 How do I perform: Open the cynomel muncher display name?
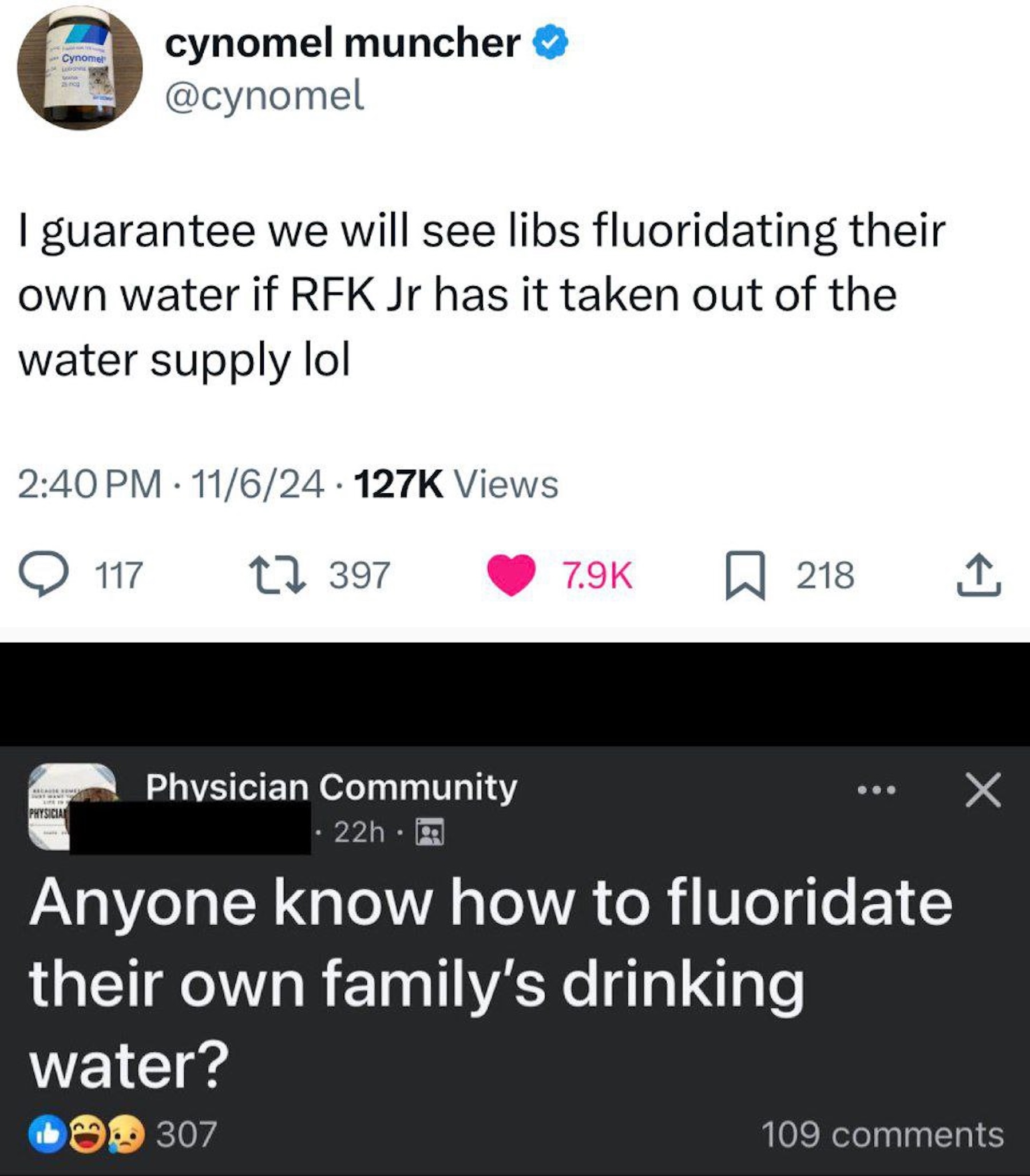[x=343, y=43]
